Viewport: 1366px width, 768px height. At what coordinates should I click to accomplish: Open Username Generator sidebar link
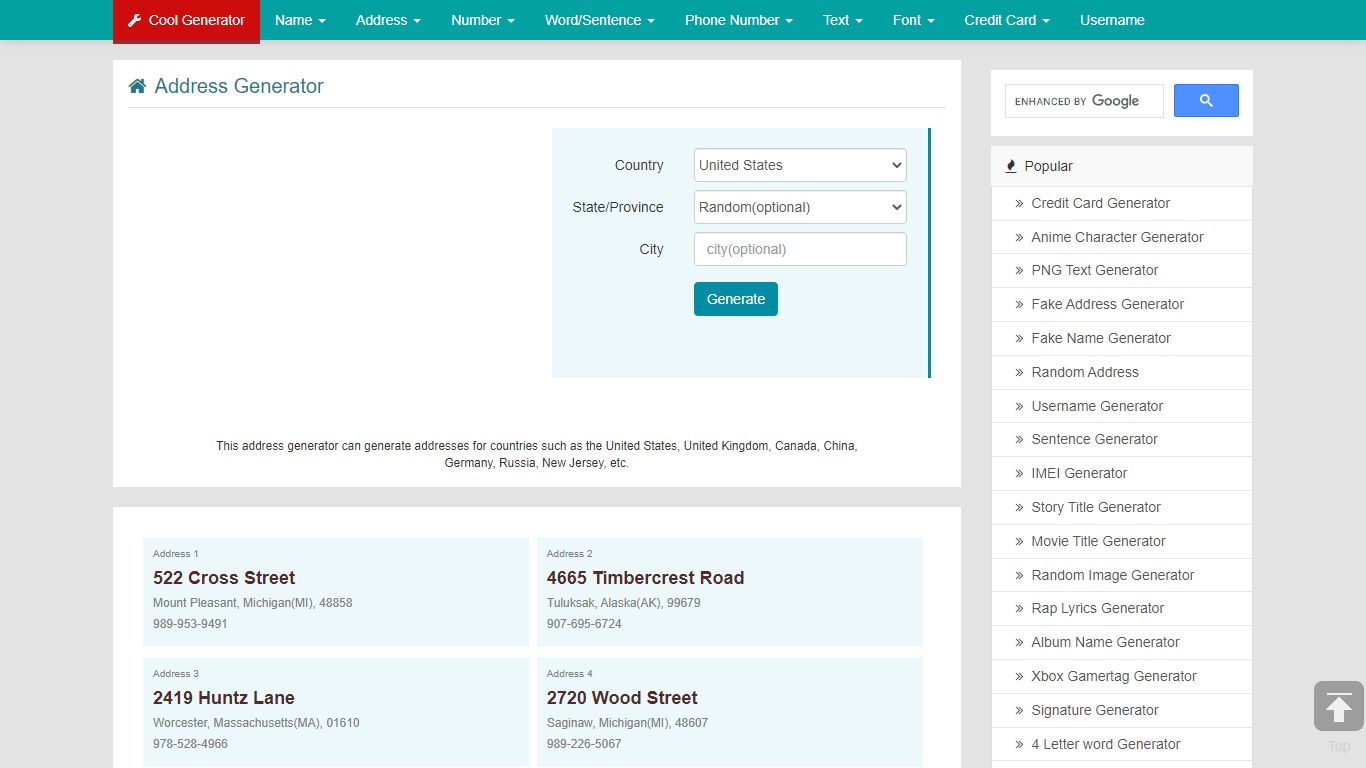click(x=1097, y=406)
